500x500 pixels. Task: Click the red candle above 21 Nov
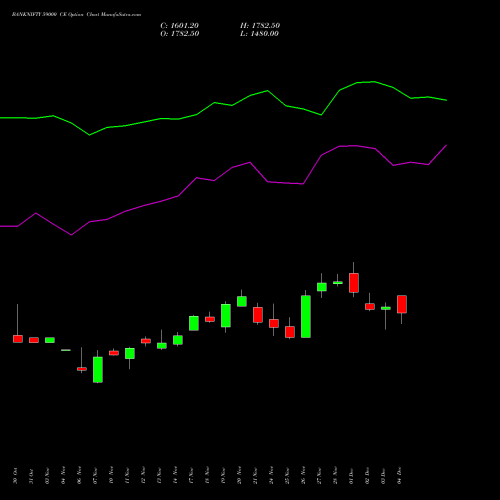(258, 315)
